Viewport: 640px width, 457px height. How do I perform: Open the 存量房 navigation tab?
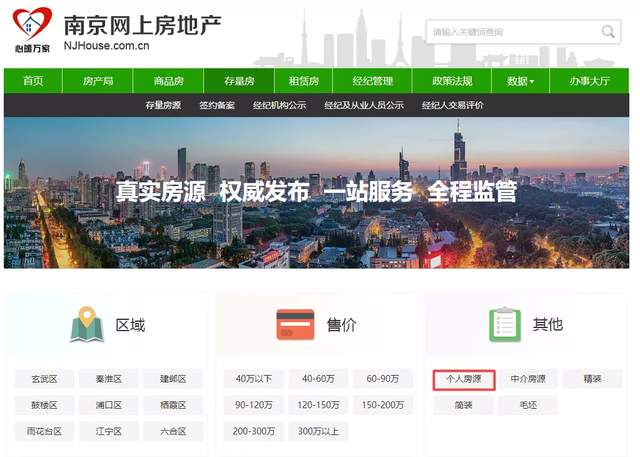click(x=239, y=81)
